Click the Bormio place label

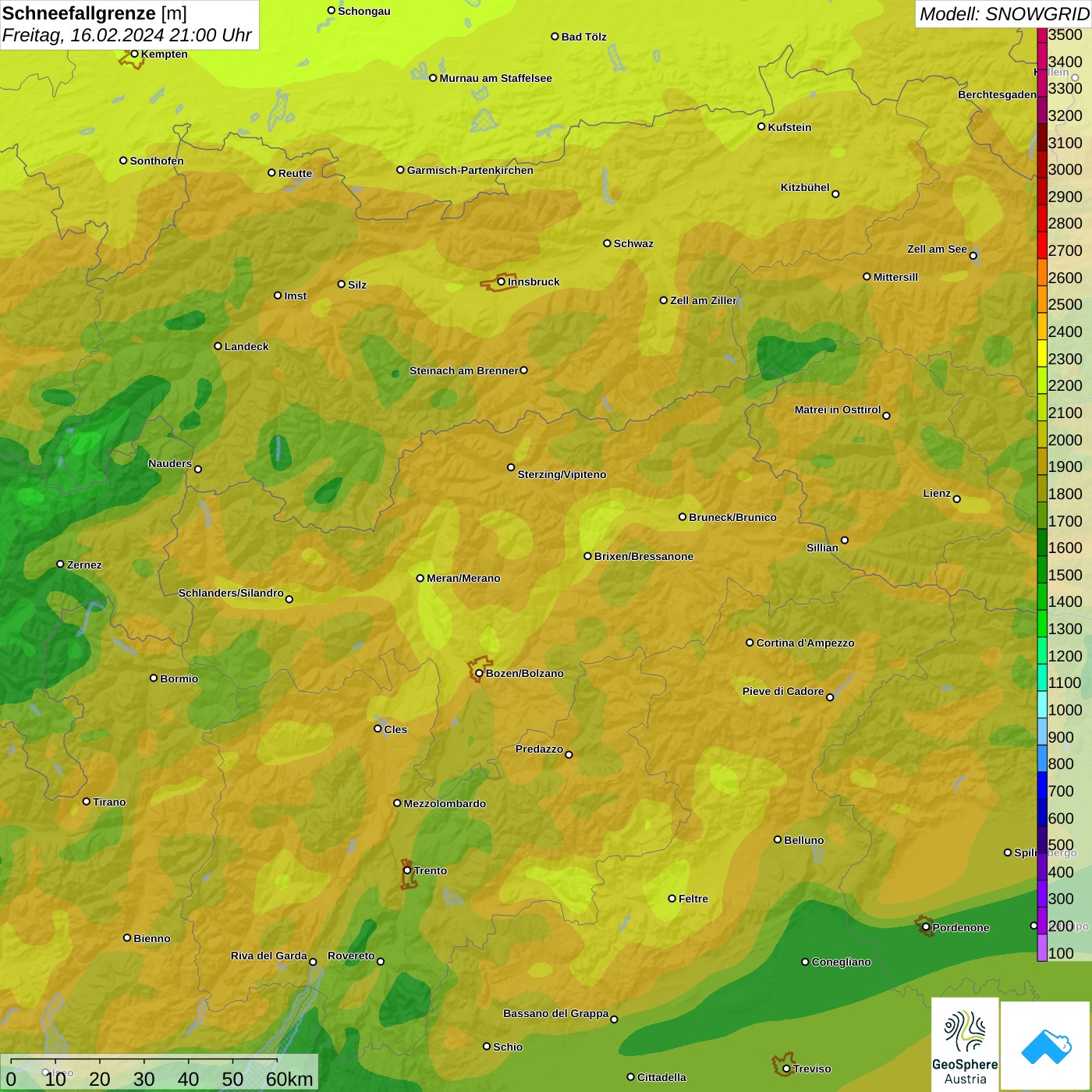pyautogui.click(x=179, y=679)
